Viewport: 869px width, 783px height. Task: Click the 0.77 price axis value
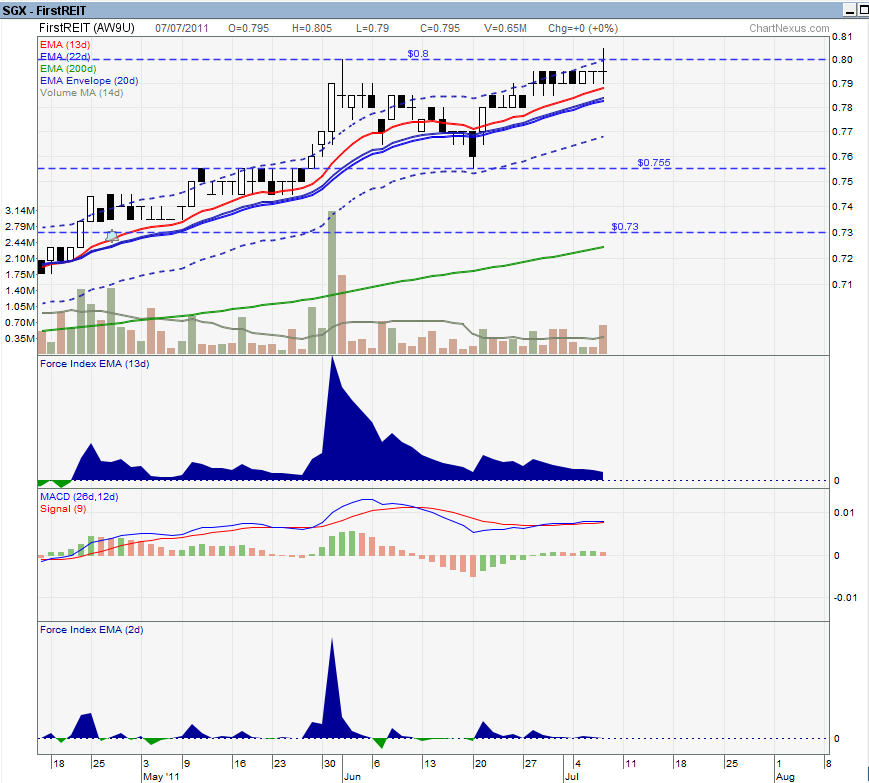(842, 132)
